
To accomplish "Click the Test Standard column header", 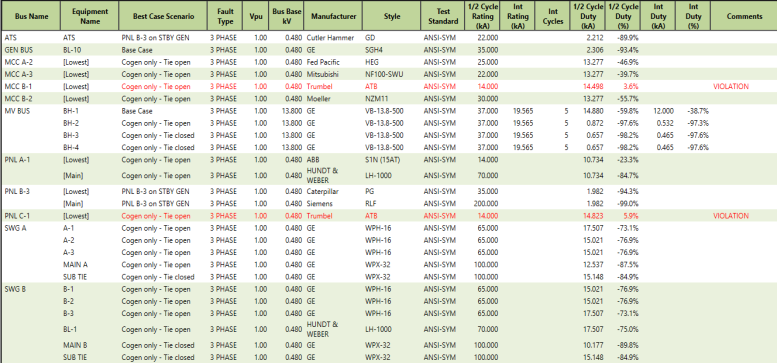I will point(441,16).
